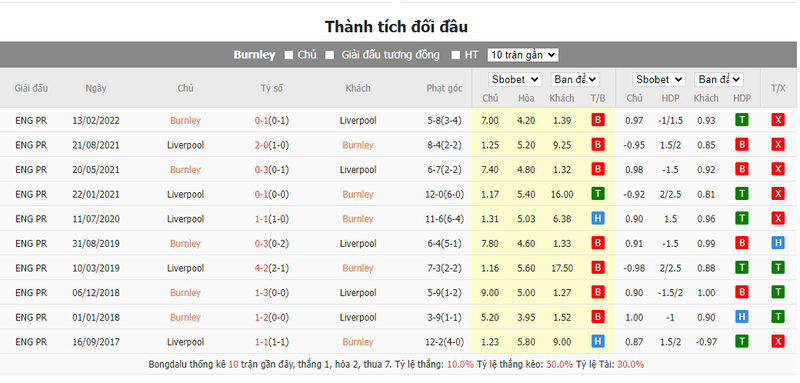Open second Sbobet dropdown above handicap columns
Screen dimensions: 800x383
point(659,80)
